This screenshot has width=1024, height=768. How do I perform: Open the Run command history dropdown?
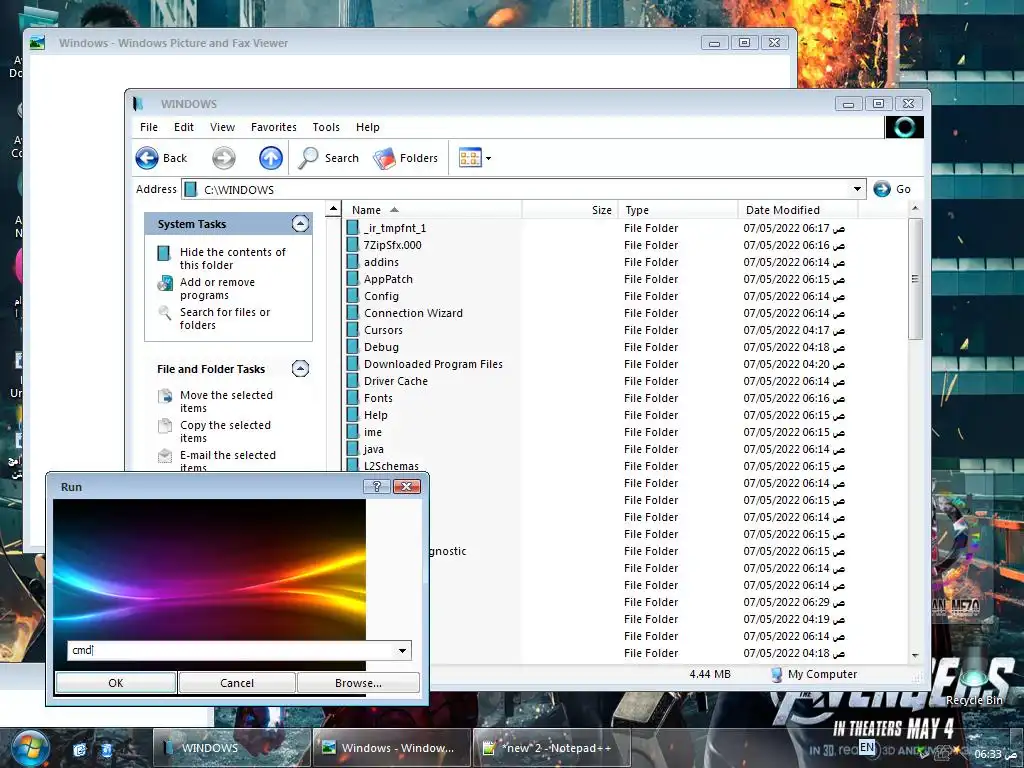[x=402, y=650]
